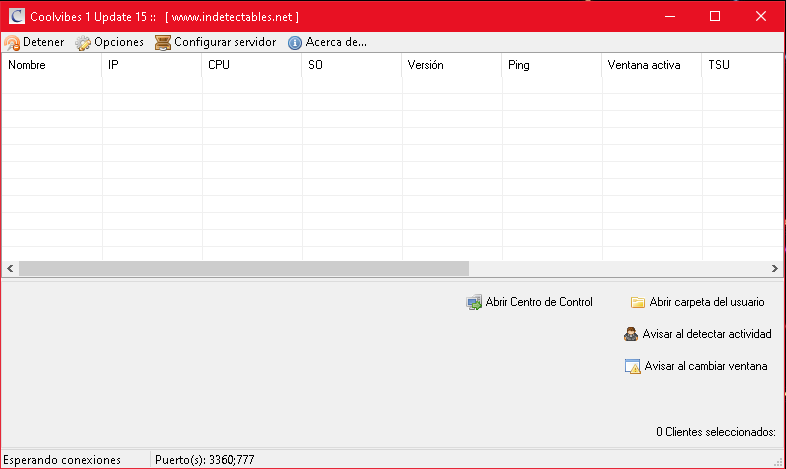Screen dimensions: 786x469
Task: Click the Abrir carpeta del usuario folder icon
Action: pos(638,302)
